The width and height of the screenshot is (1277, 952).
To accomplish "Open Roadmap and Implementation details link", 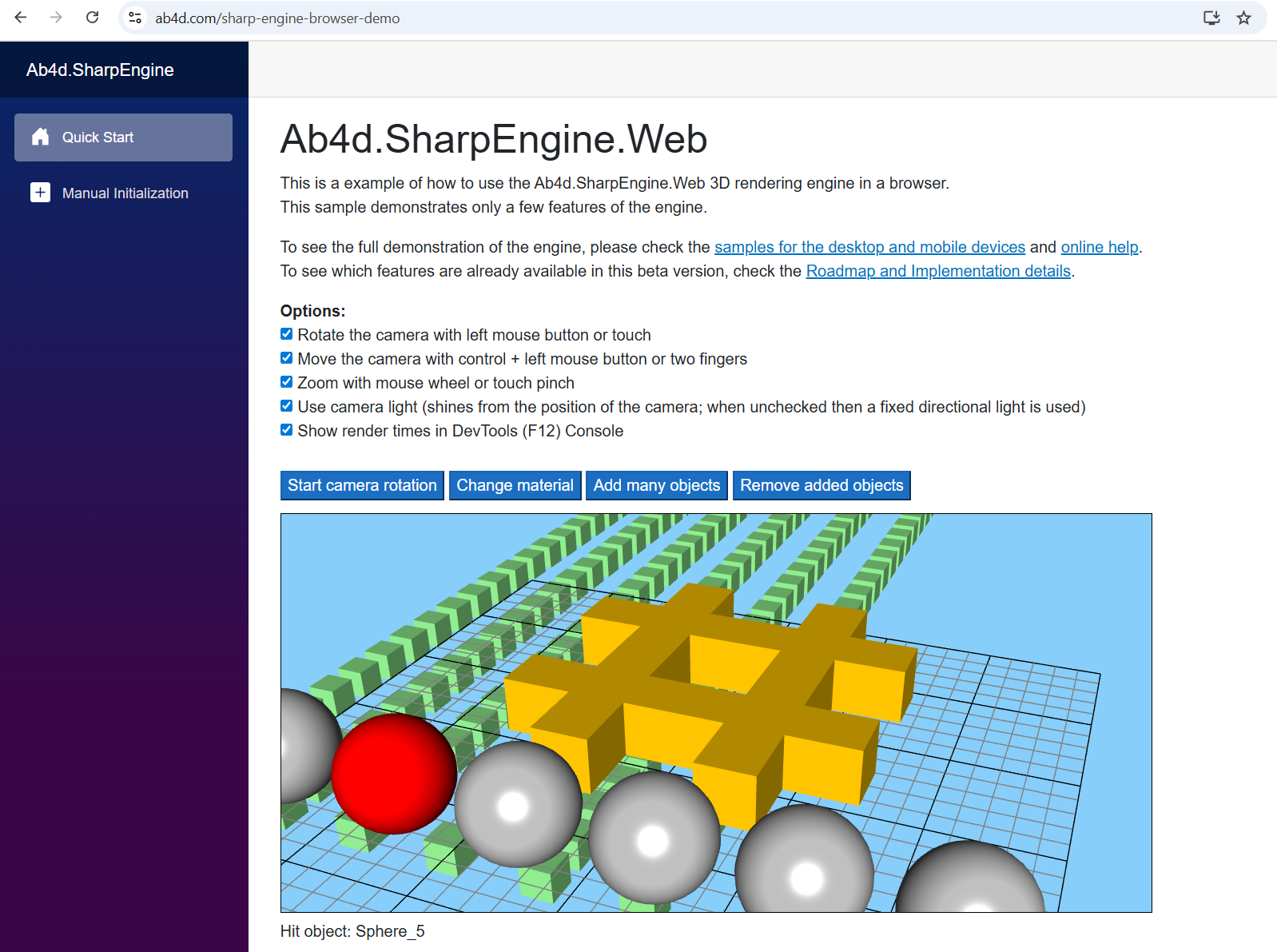I will pyautogui.click(x=938, y=271).
